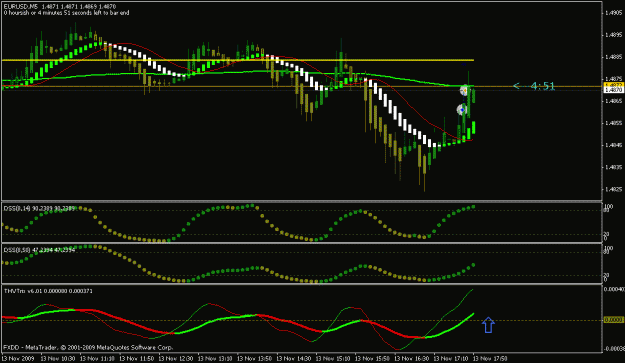Click the FXDD - MetaTrader copyright text
The image size is (625, 363).
coord(88,347)
